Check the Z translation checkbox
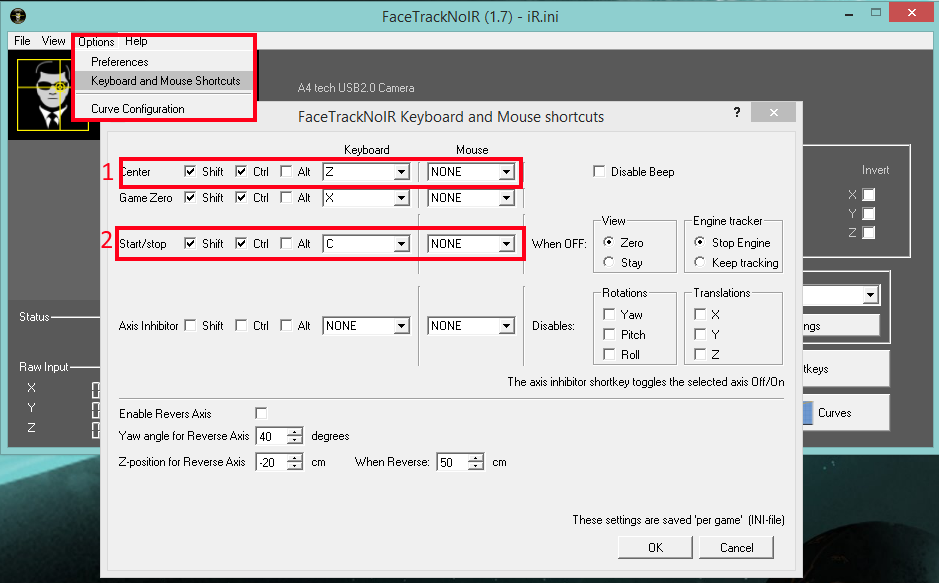This screenshot has width=939, height=583. 699,354
